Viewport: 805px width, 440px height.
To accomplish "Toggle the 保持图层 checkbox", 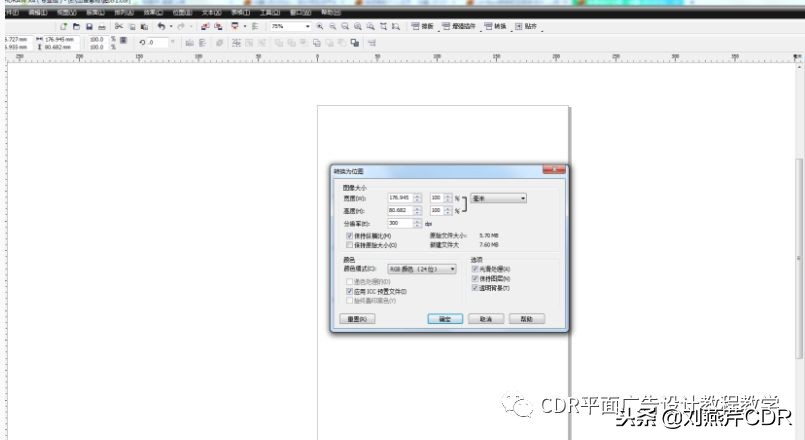I will point(475,278).
